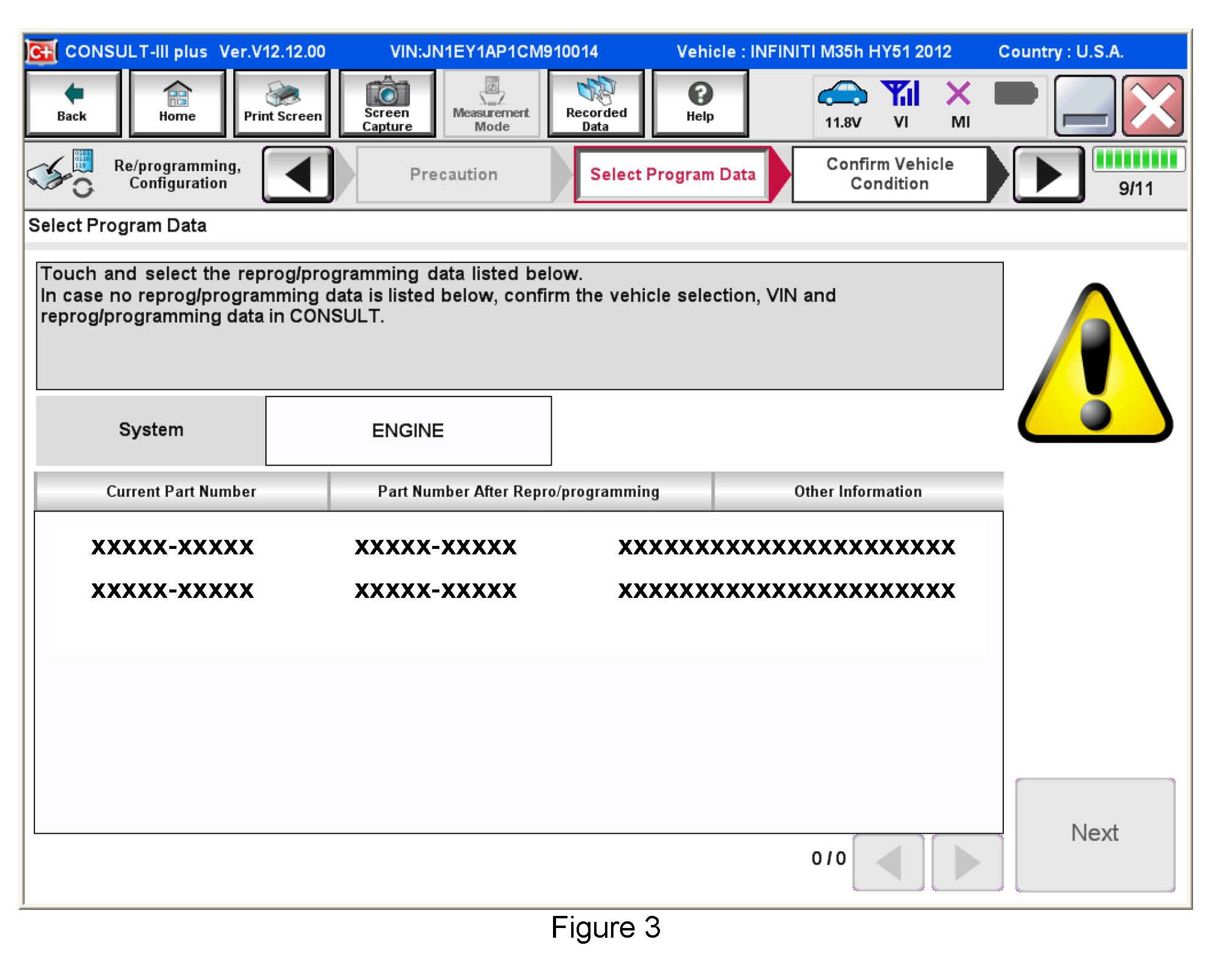Screen dimensions: 1213x980
Task: Click the ENGINE system field
Action: tap(409, 430)
